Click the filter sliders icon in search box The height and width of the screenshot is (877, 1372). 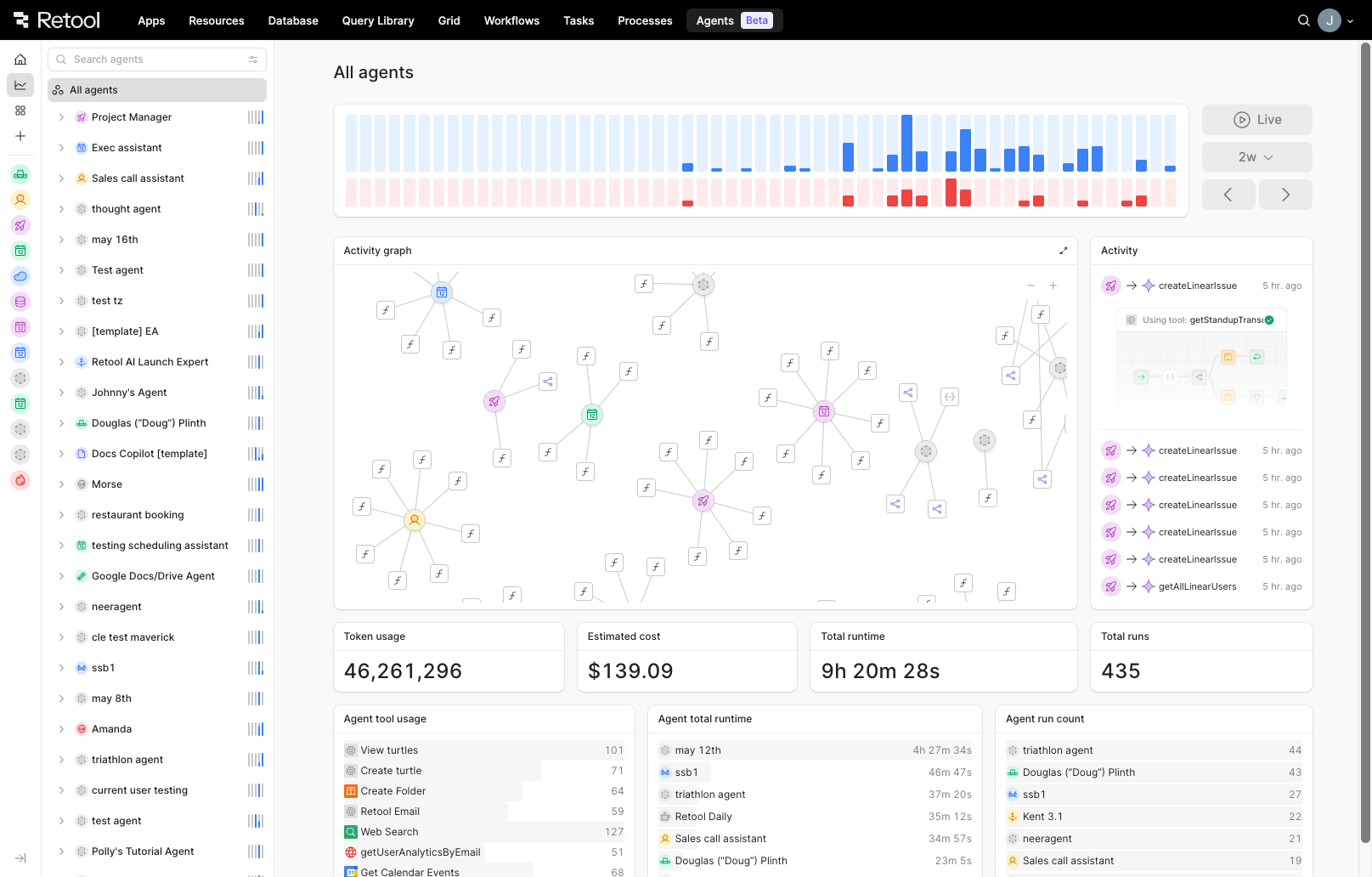tap(253, 59)
